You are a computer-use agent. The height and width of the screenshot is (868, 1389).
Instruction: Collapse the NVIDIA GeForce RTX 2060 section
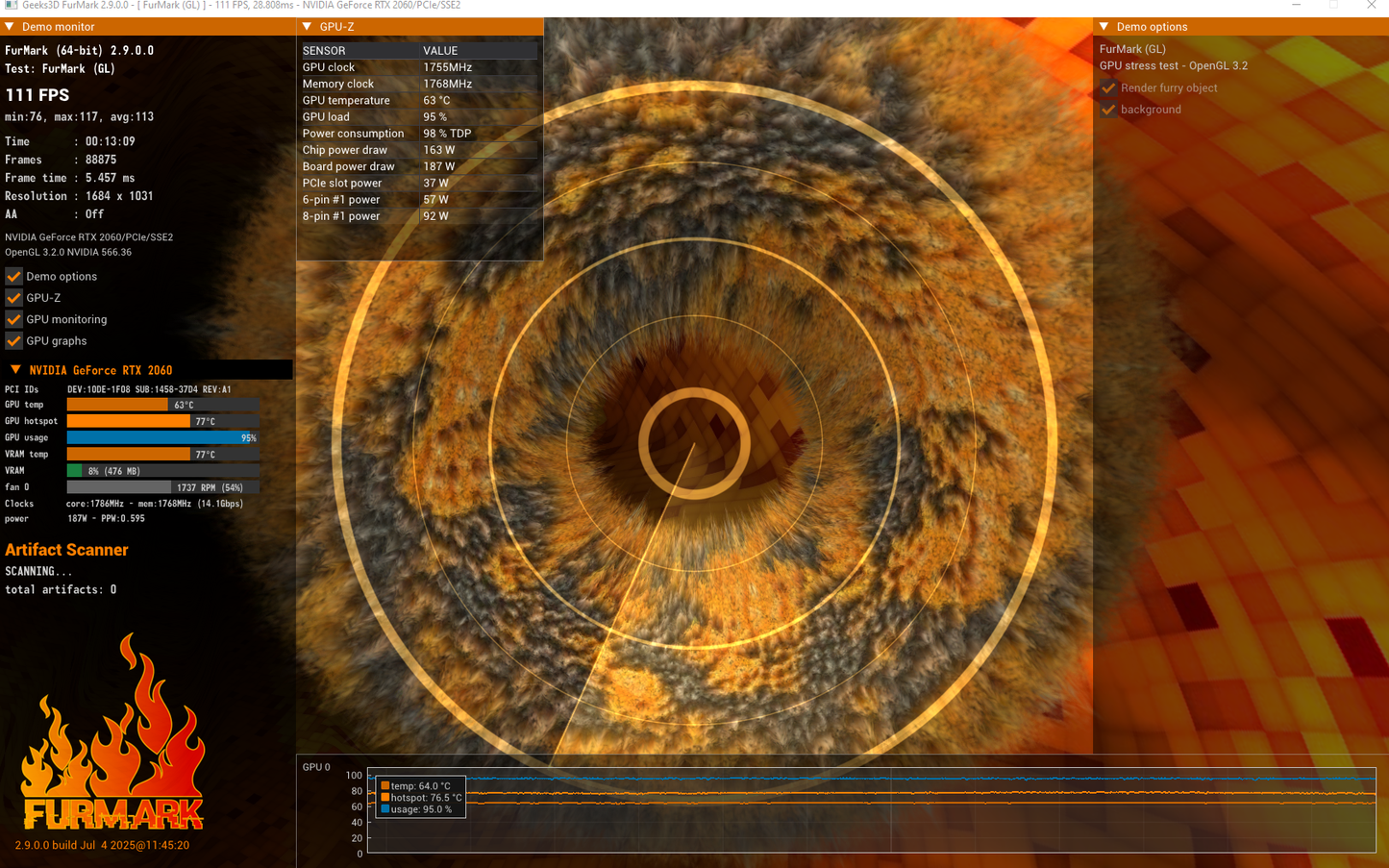coord(15,370)
